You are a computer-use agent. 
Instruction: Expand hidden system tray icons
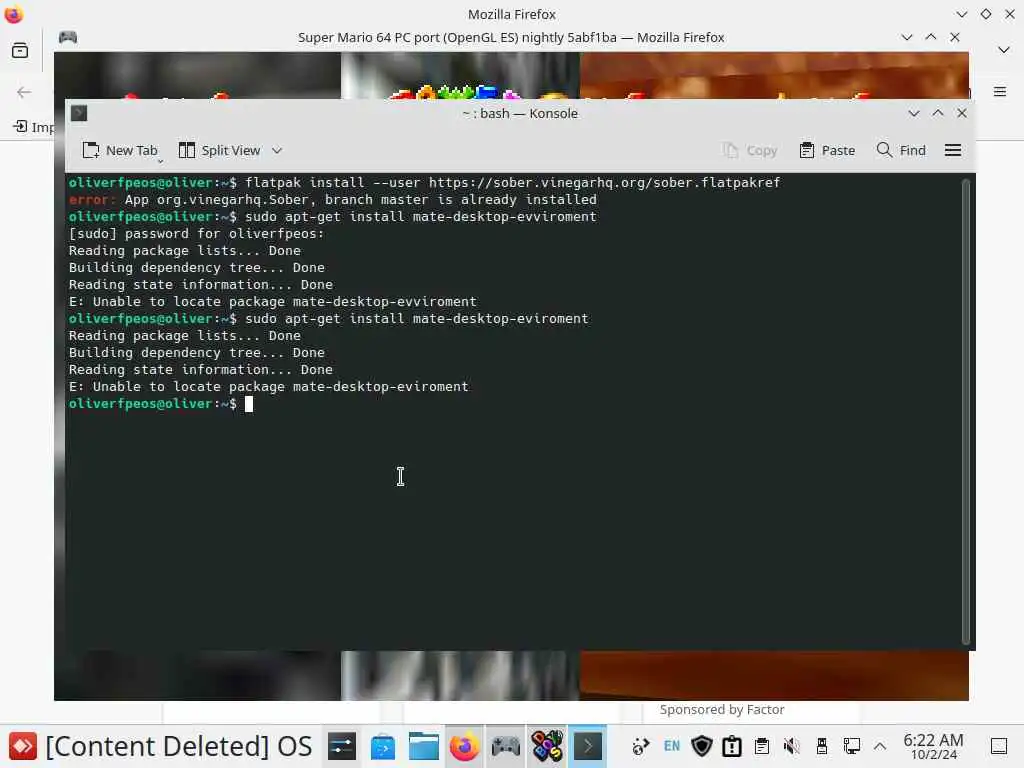click(x=880, y=746)
